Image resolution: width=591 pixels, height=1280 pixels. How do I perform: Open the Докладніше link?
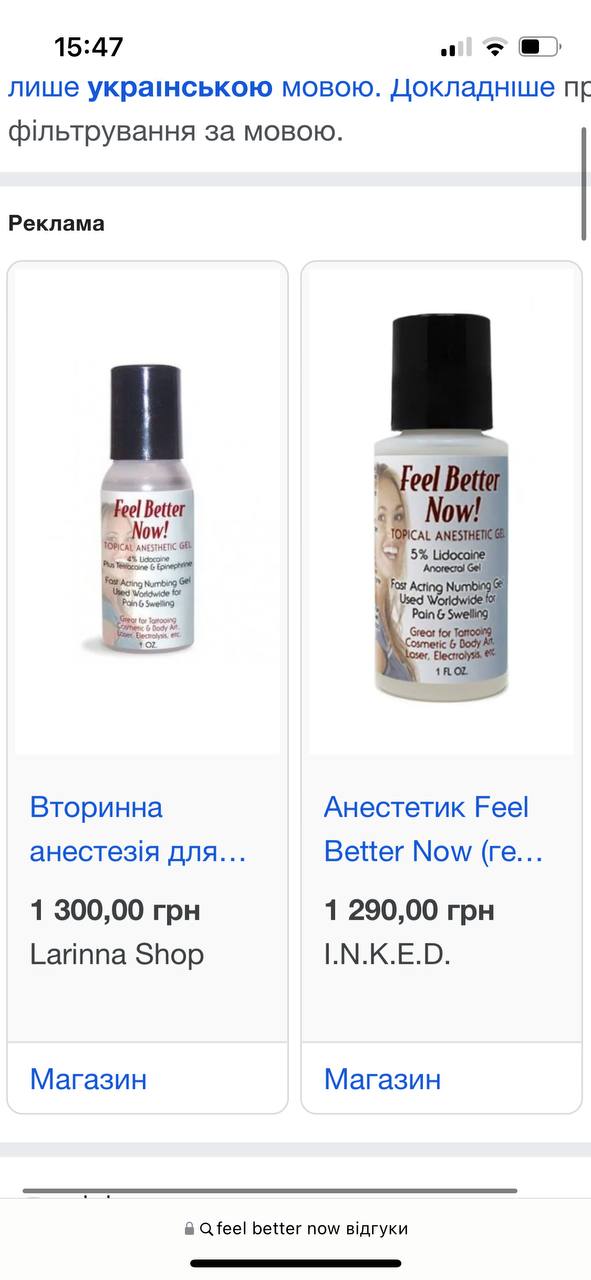472,87
